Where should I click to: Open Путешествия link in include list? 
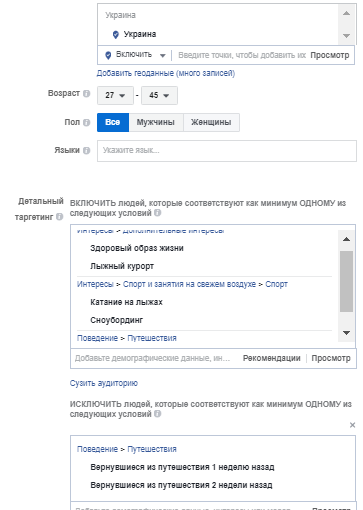[x=152, y=338]
